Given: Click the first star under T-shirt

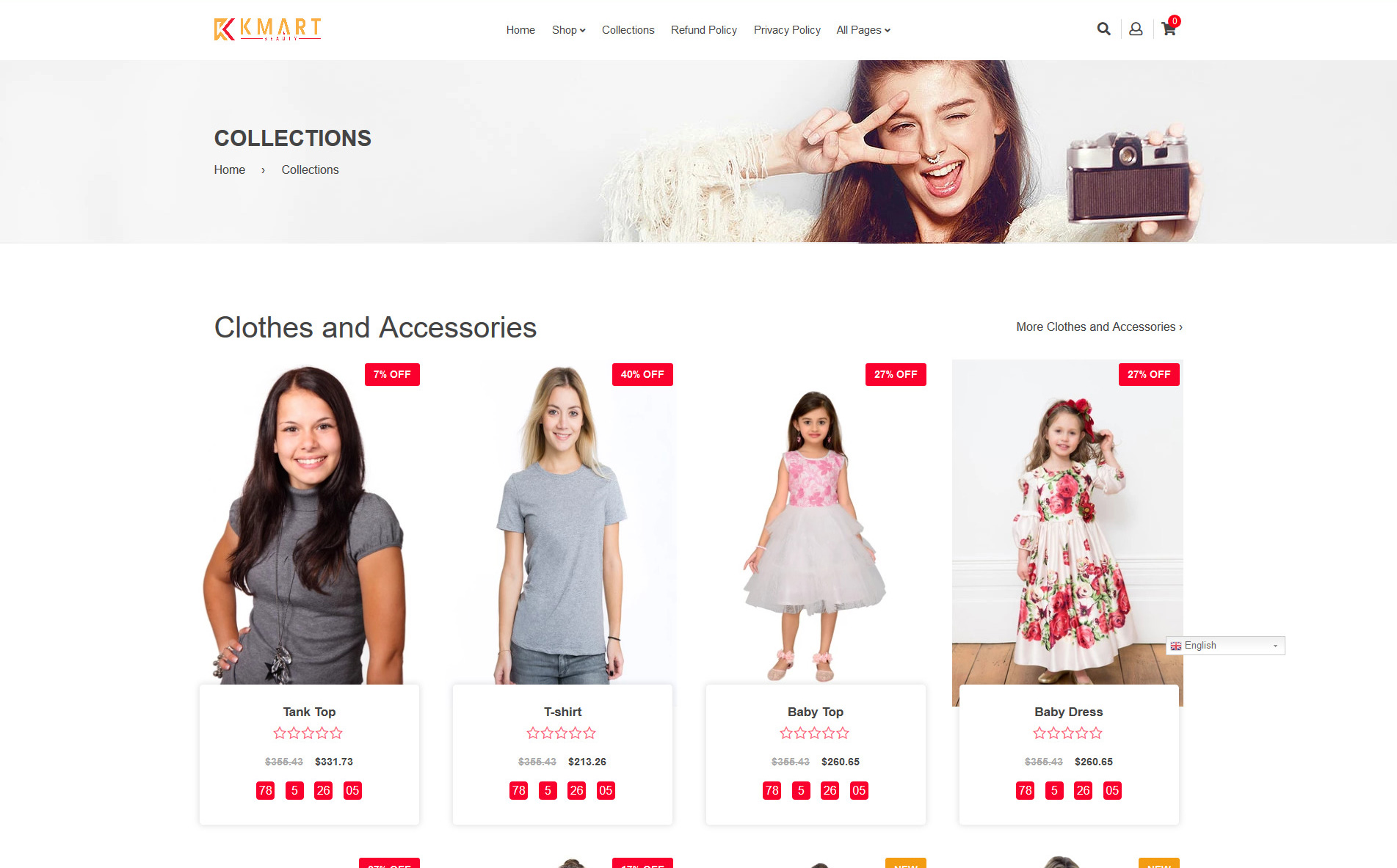Looking at the screenshot, I should pos(533,733).
